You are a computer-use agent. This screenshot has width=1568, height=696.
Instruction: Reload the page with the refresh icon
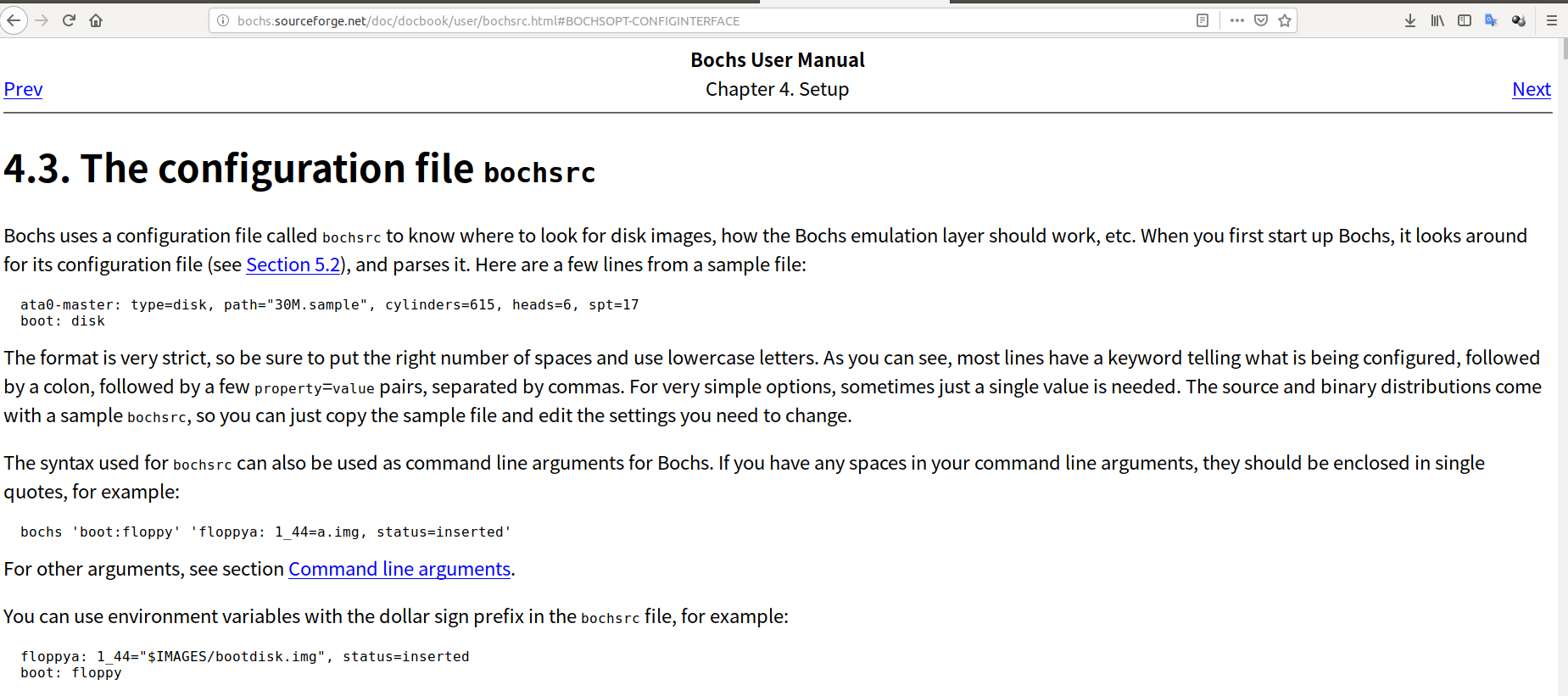tap(69, 20)
